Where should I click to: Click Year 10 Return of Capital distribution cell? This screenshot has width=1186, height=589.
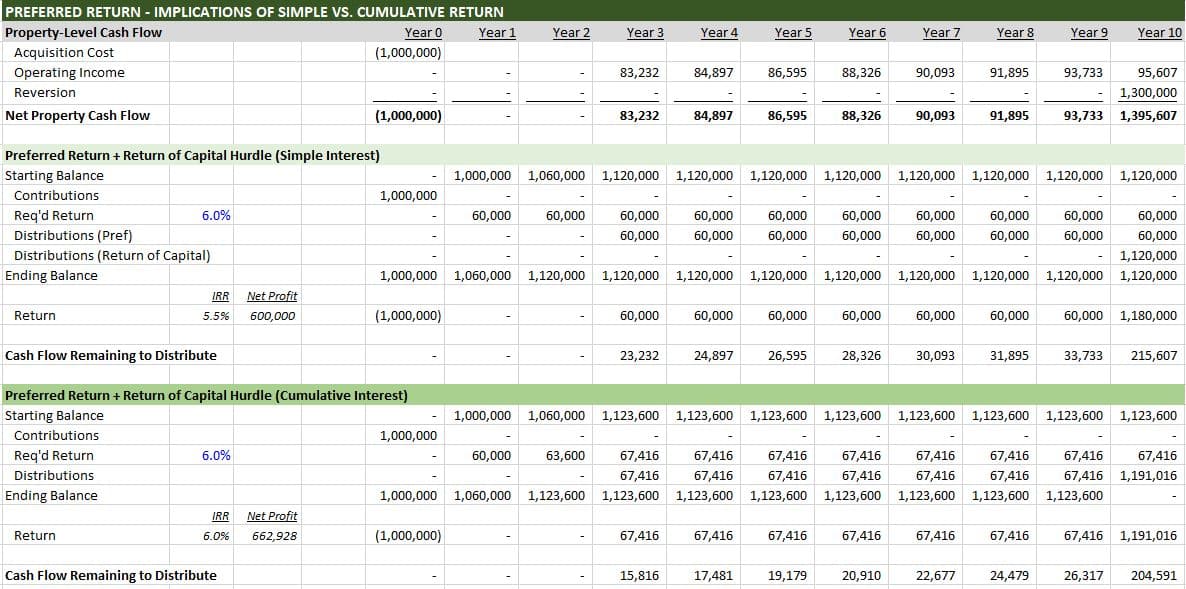[1148, 256]
